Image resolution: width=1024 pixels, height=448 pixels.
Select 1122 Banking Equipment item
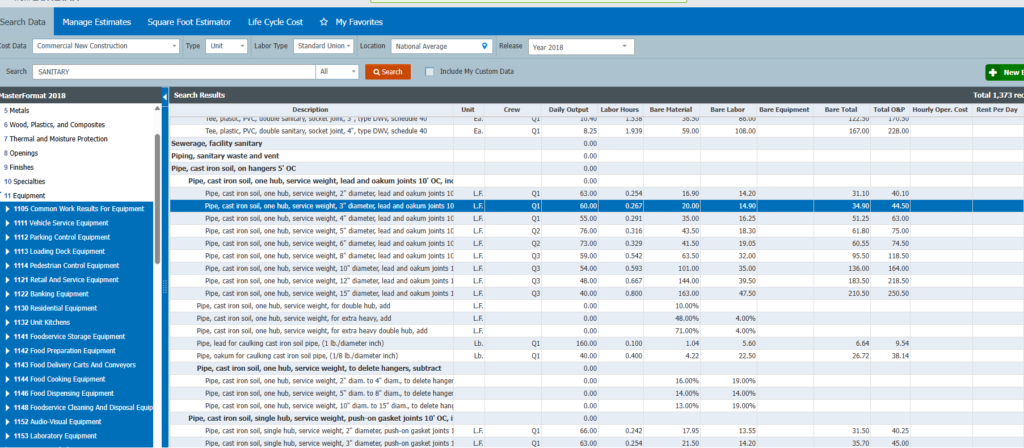51,294
